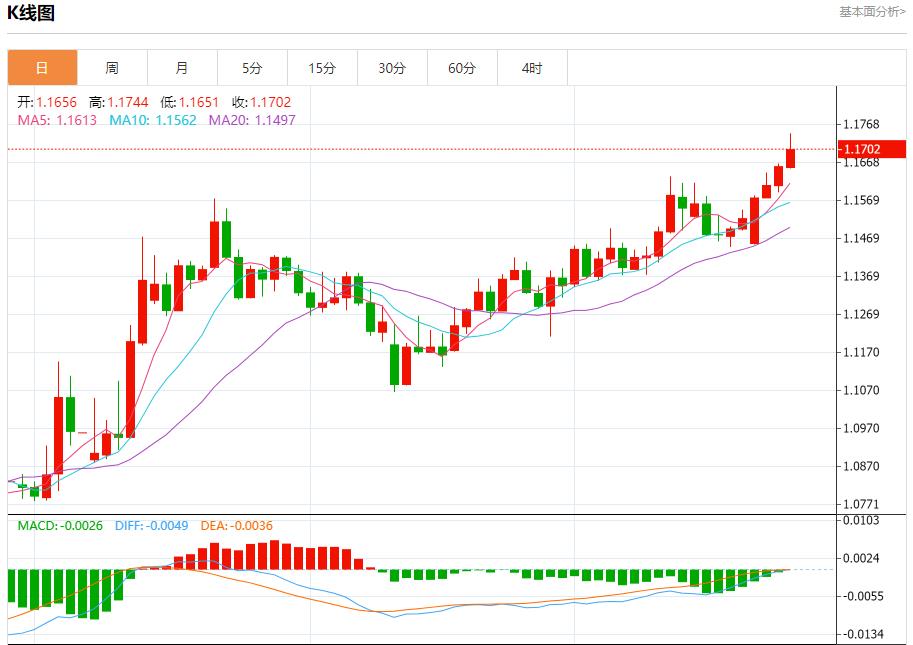913x645 pixels.
Task: Click the orange DEA value label
Action: [236, 526]
